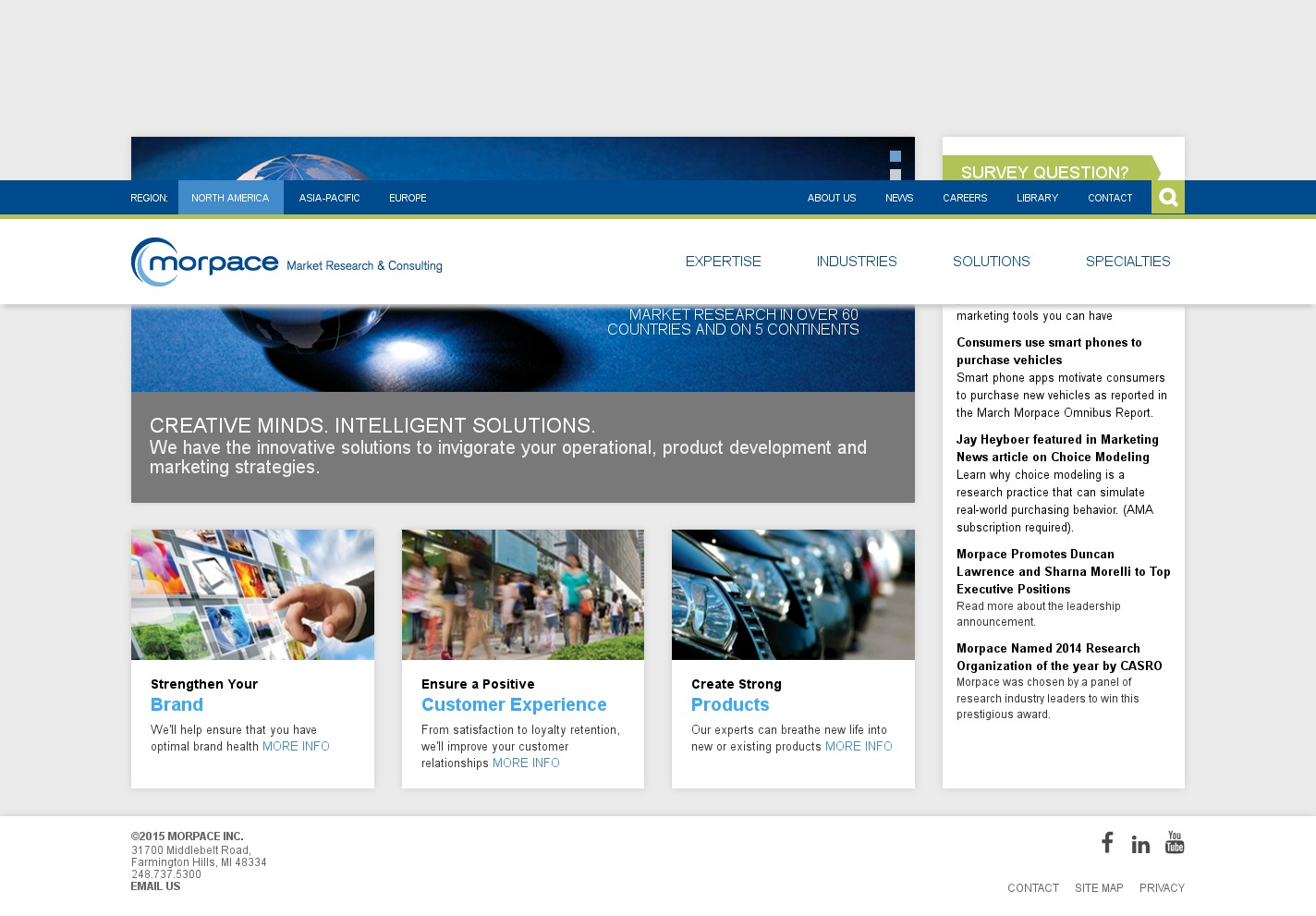
Task: Go to About Us page
Action: (831, 198)
